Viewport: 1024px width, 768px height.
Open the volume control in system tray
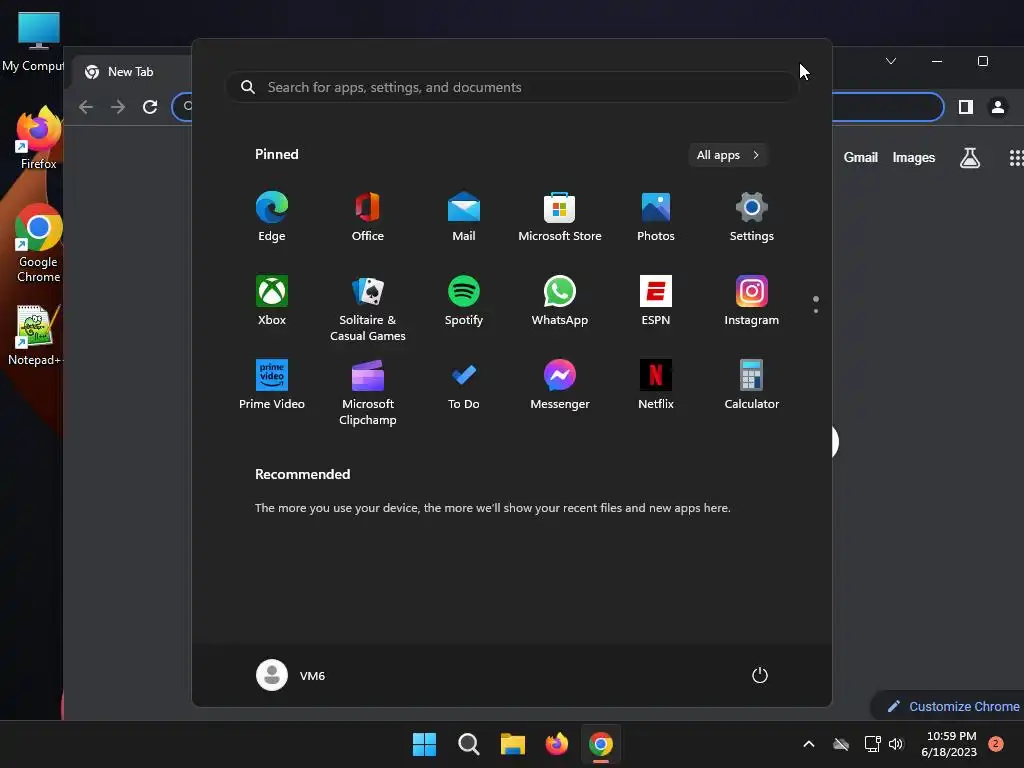[x=896, y=744]
